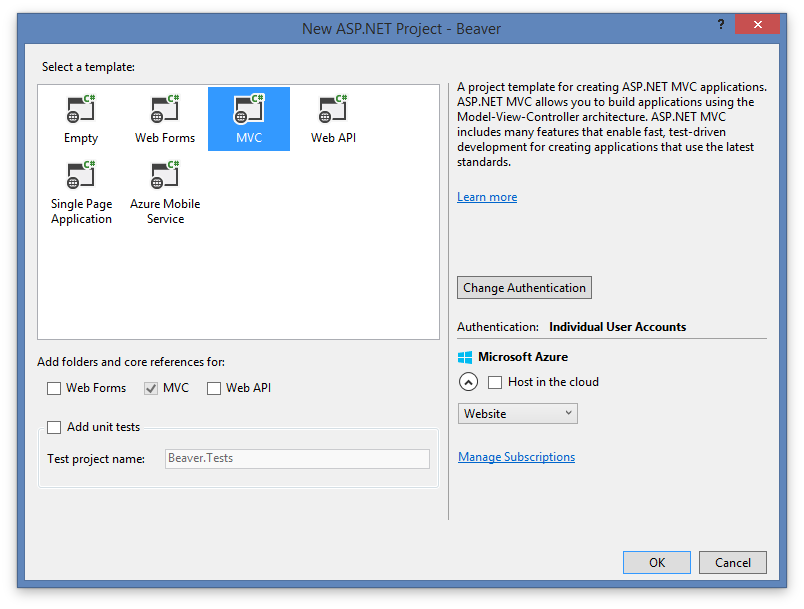Viewport: 804px width, 609px height.
Task: Click the Cancel button
Action: 733,562
